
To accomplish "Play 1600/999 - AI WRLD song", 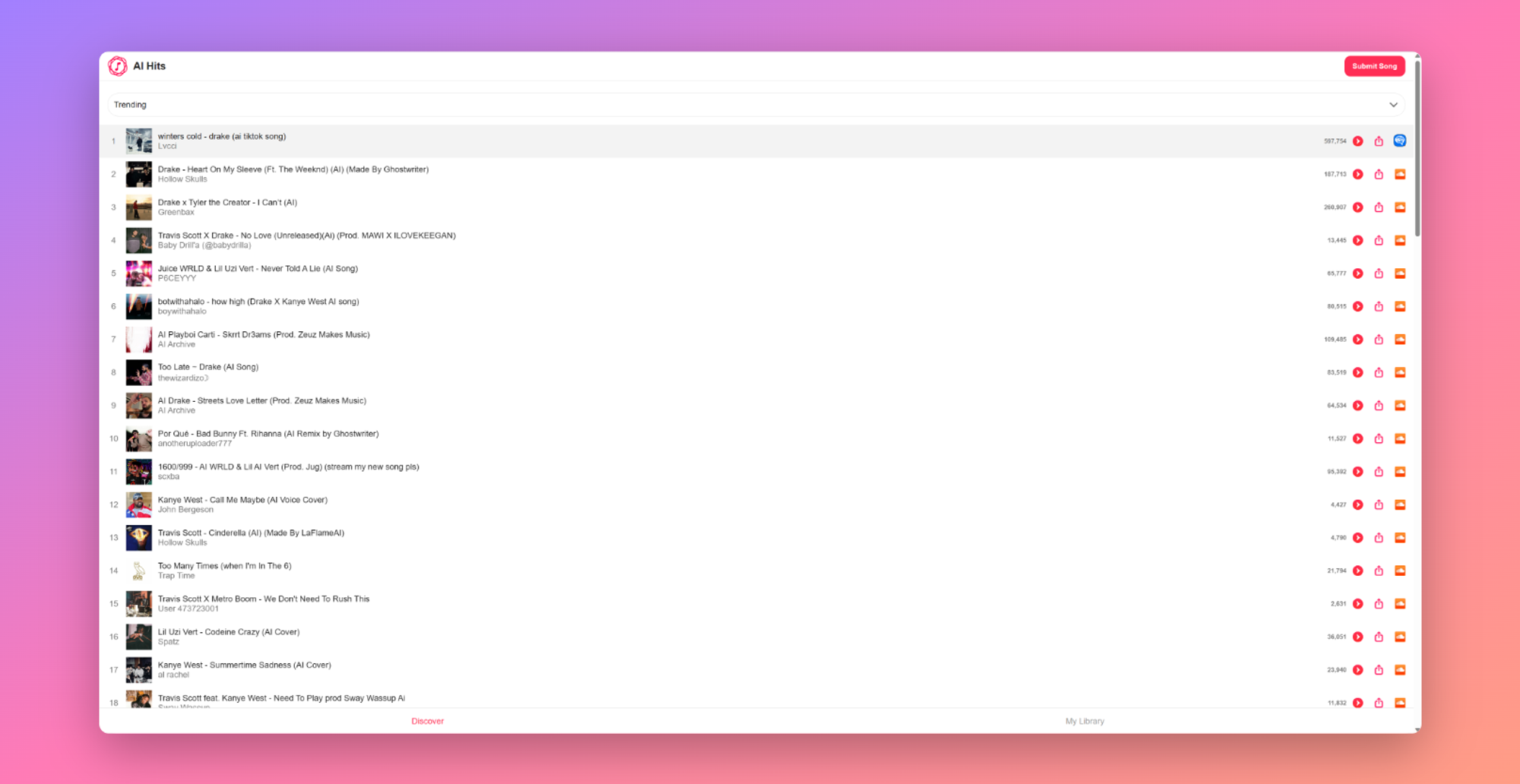I will tap(1358, 472).
